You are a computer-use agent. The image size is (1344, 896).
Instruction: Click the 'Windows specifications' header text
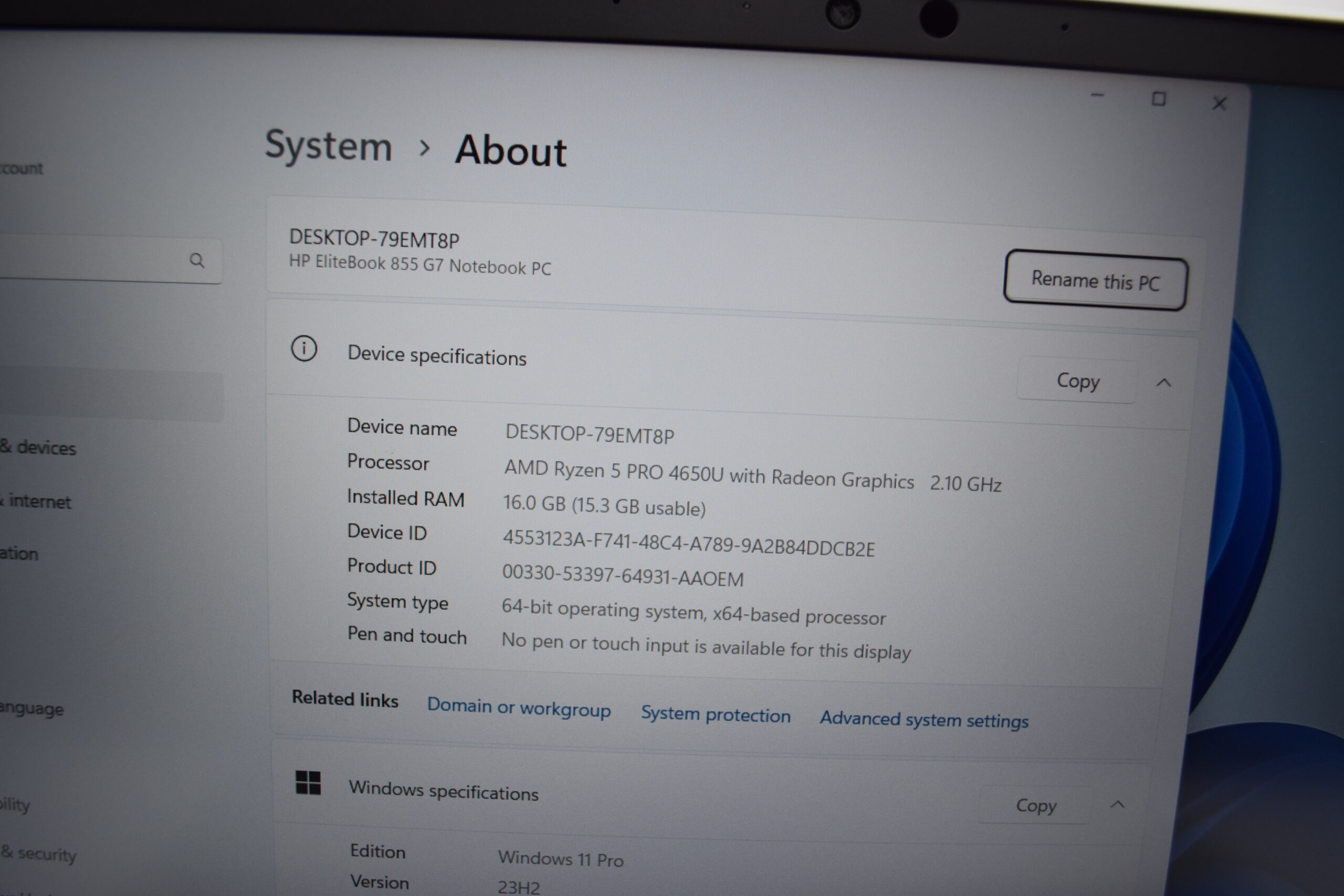click(444, 791)
